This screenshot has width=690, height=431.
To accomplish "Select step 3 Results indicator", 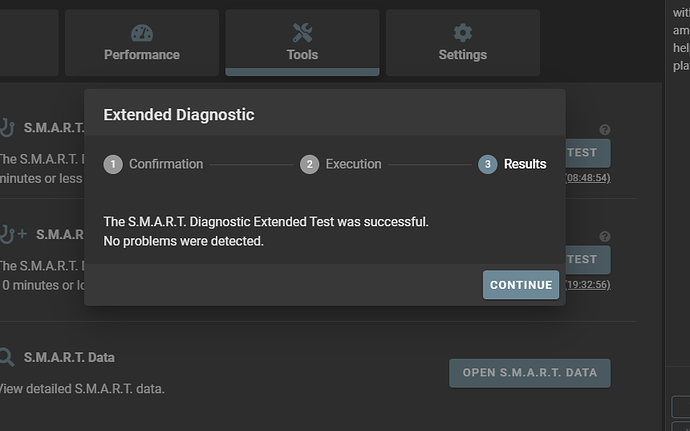I will pos(512,164).
